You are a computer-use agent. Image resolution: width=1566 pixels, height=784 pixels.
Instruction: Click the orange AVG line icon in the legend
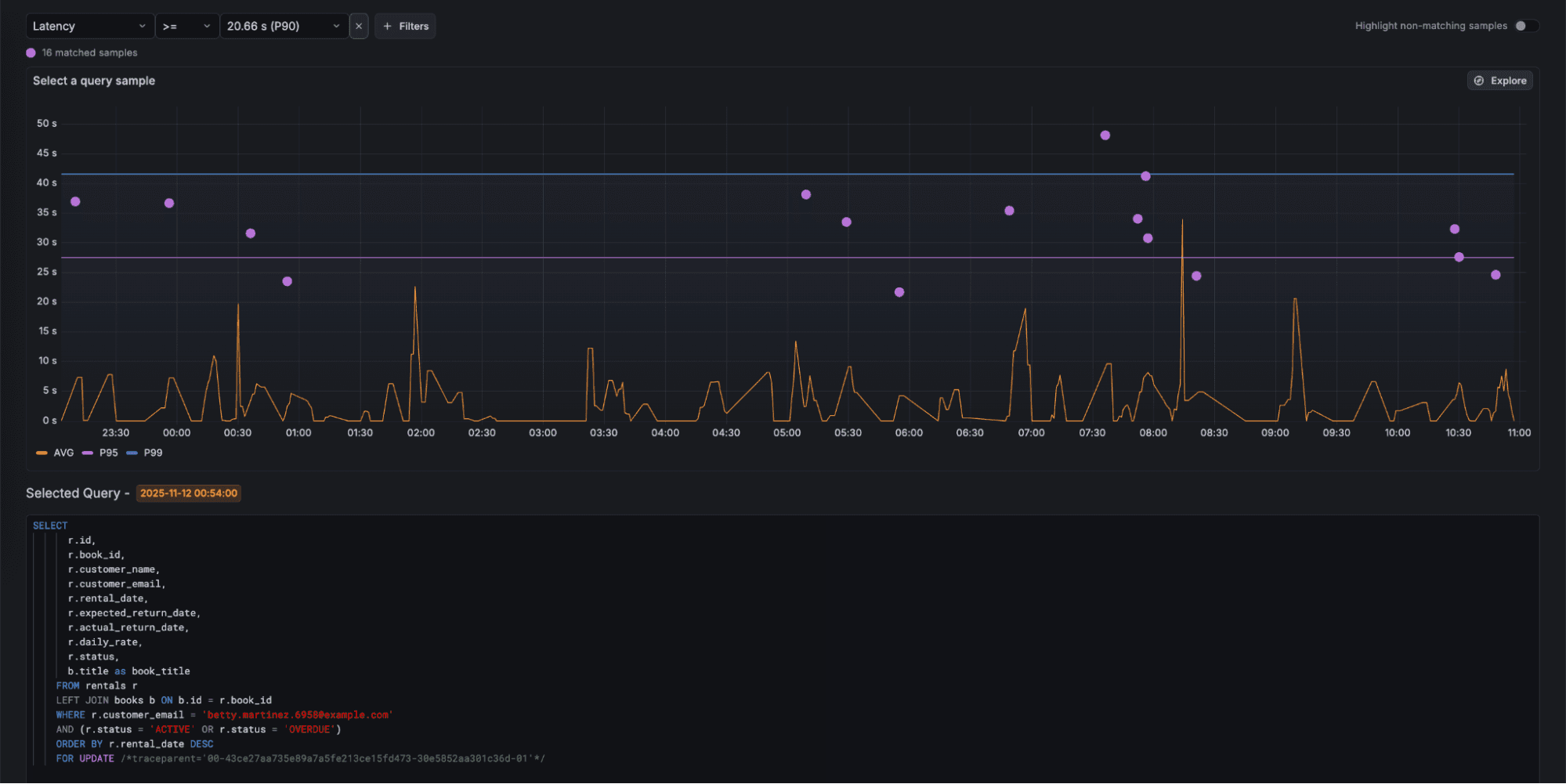[40, 453]
